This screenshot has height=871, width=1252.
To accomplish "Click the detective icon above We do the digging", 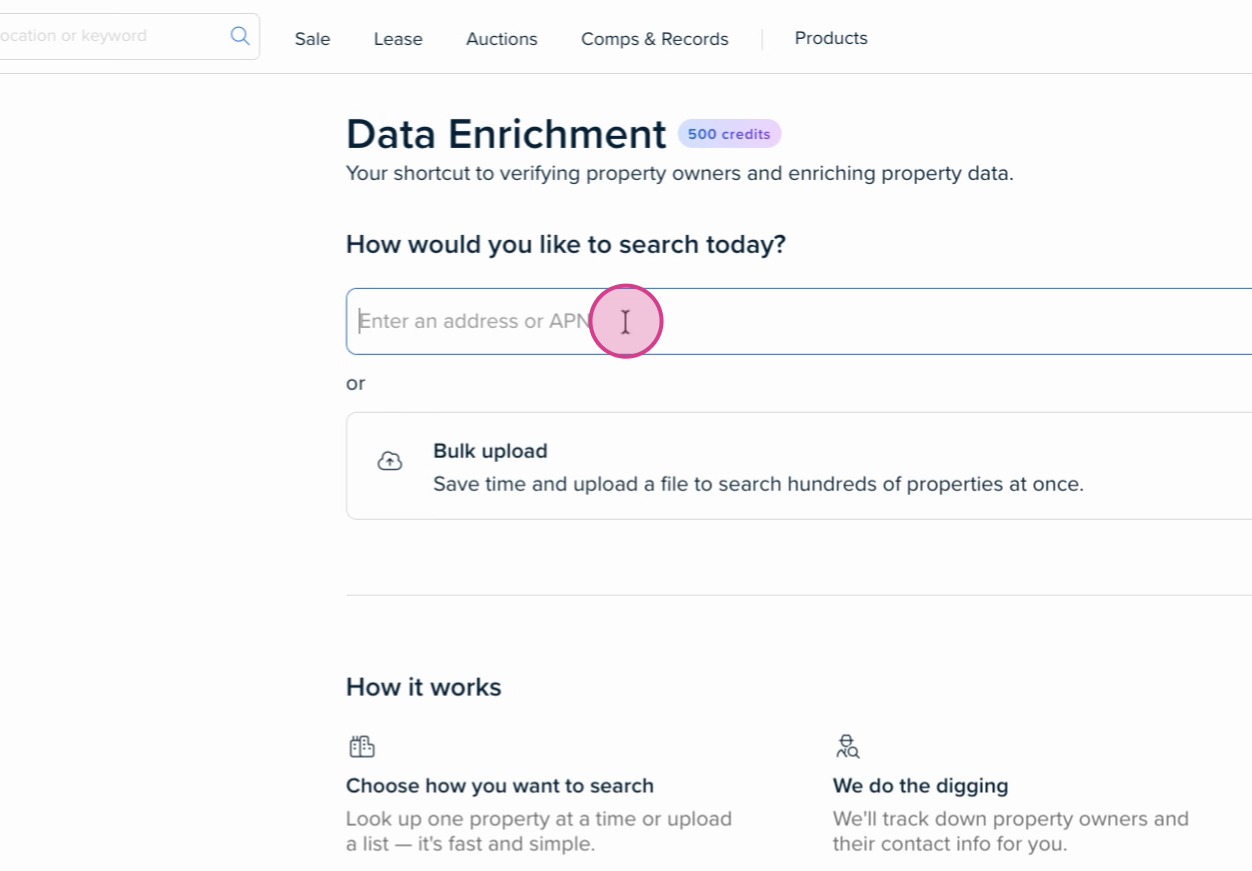I will 847,746.
